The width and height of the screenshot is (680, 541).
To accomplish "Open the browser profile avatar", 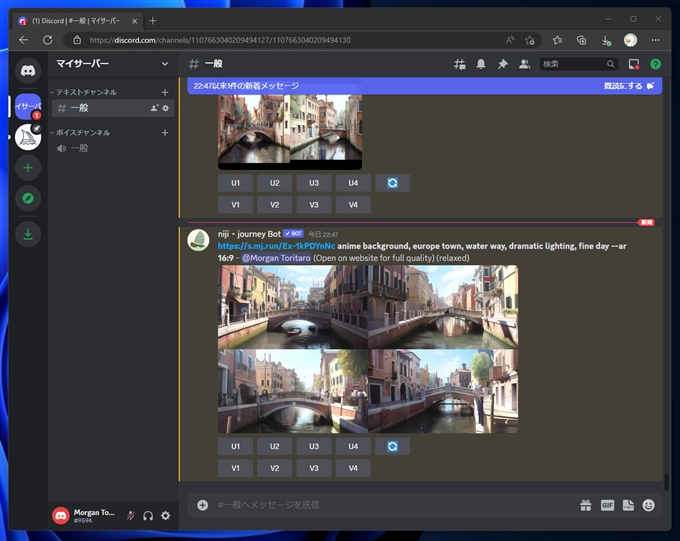I will click(x=630, y=40).
